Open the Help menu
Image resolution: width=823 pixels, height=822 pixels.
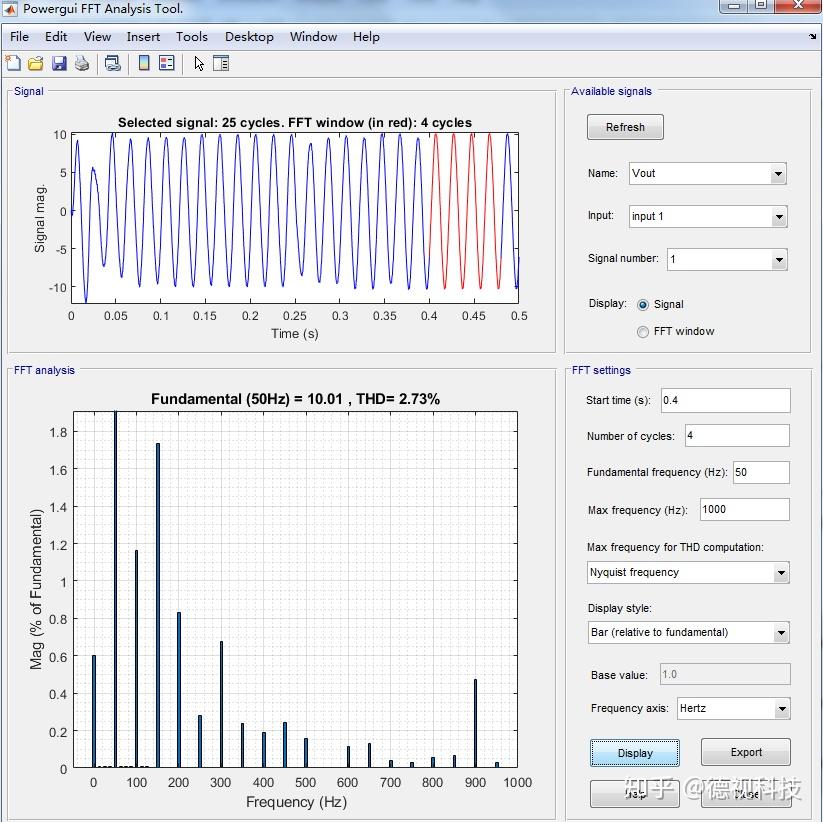click(x=366, y=37)
